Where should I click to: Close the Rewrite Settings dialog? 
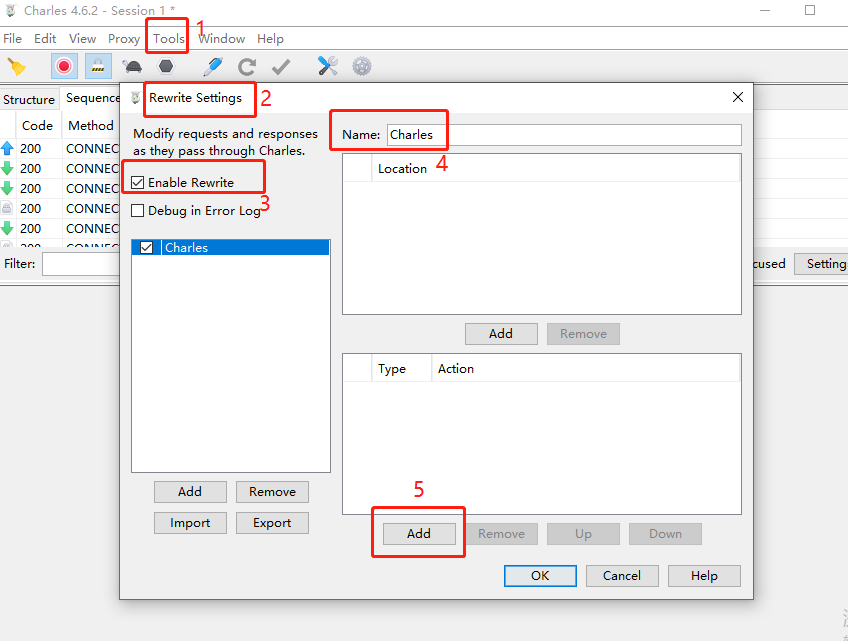pos(738,97)
